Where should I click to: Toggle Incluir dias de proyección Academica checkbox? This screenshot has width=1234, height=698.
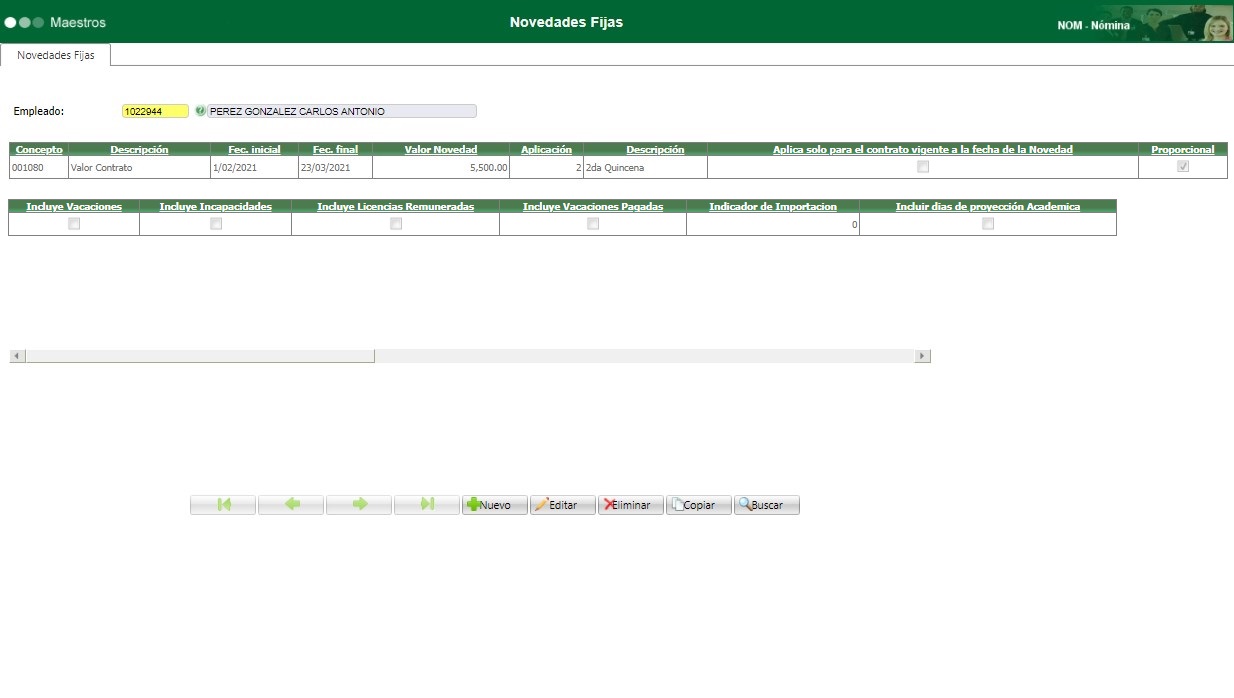[x=988, y=224]
